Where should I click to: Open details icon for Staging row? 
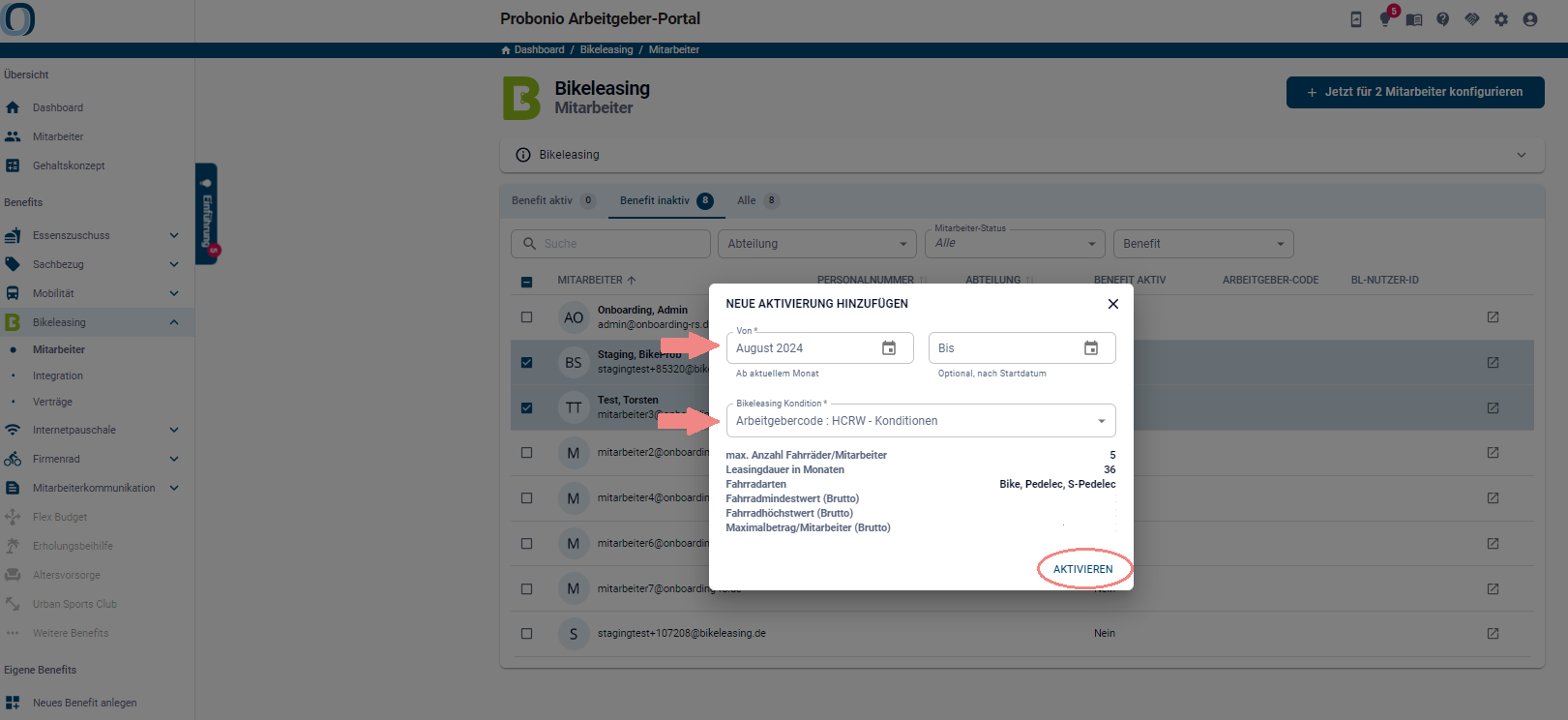coord(1493,363)
